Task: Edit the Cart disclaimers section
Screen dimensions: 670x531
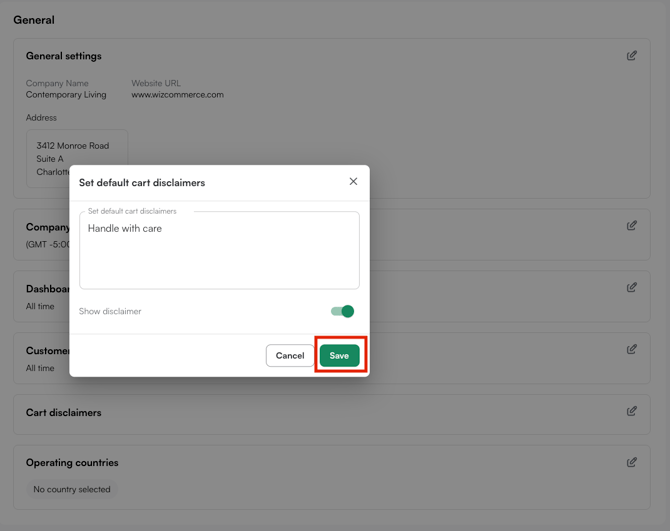Action: pyautogui.click(x=632, y=412)
